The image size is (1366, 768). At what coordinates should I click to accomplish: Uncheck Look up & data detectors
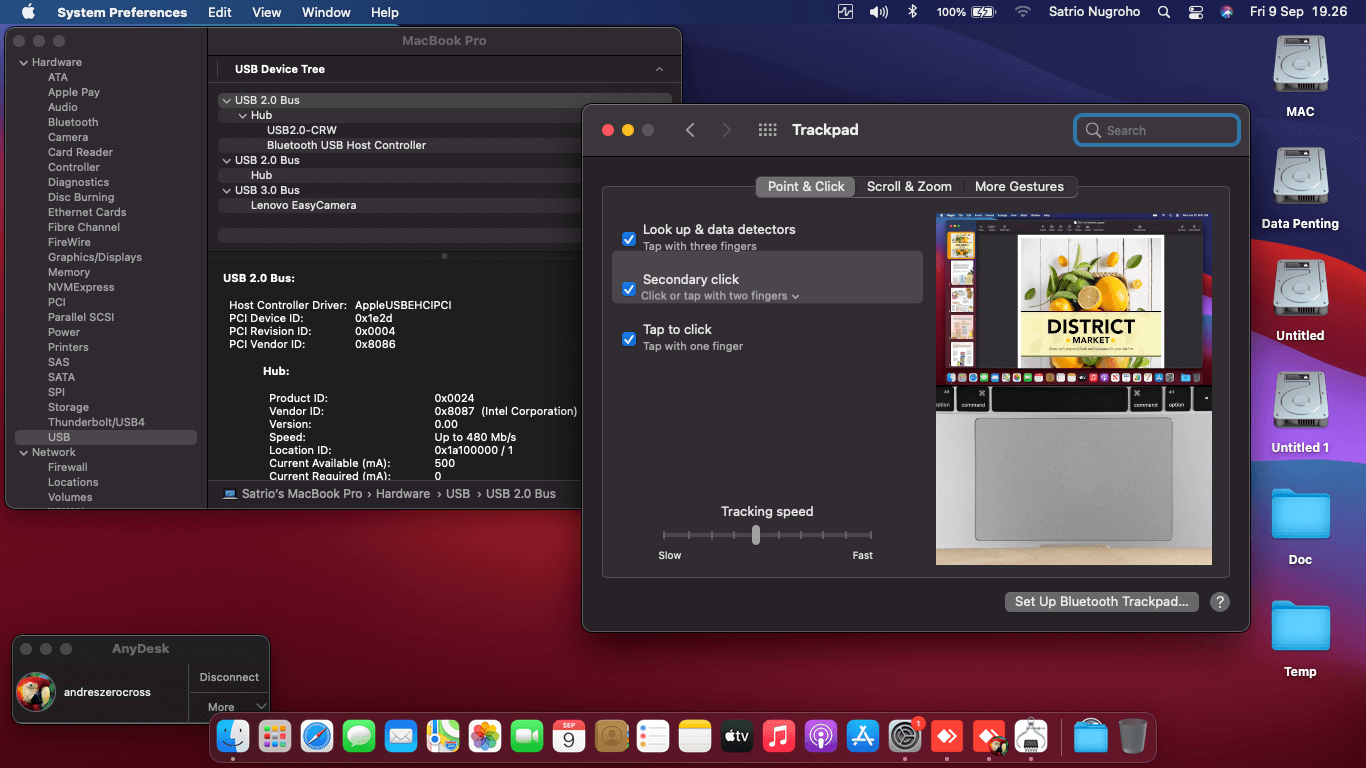click(x=629, y=239)
